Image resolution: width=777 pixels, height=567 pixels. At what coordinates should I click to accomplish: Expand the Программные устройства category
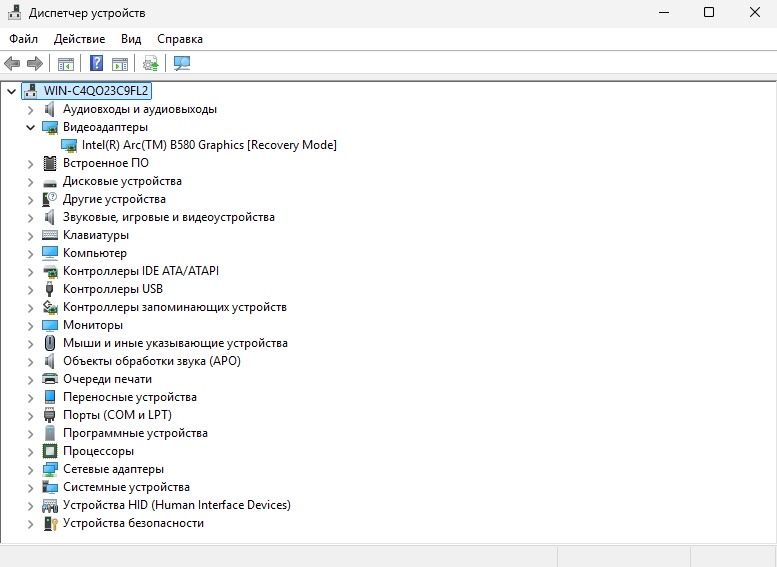tap(31, 434)
